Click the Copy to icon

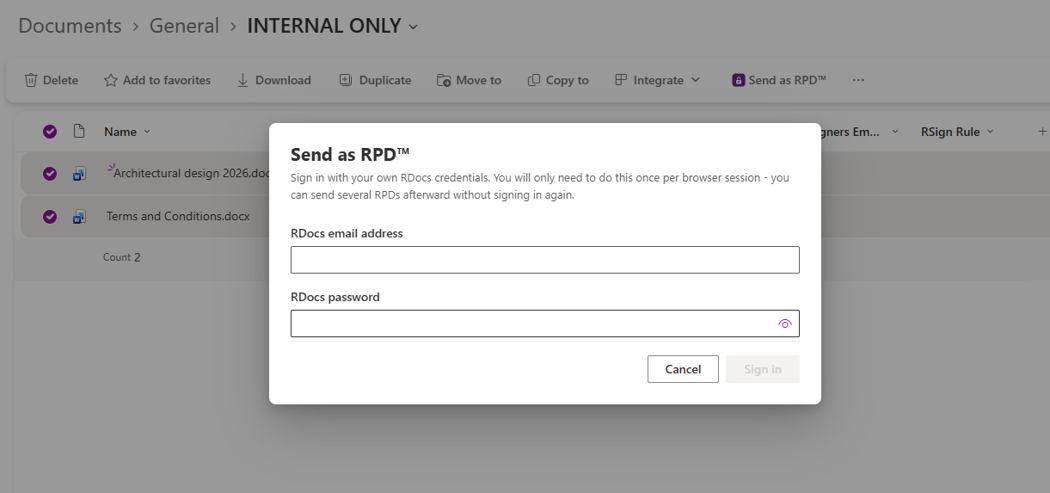click(534, 80)
